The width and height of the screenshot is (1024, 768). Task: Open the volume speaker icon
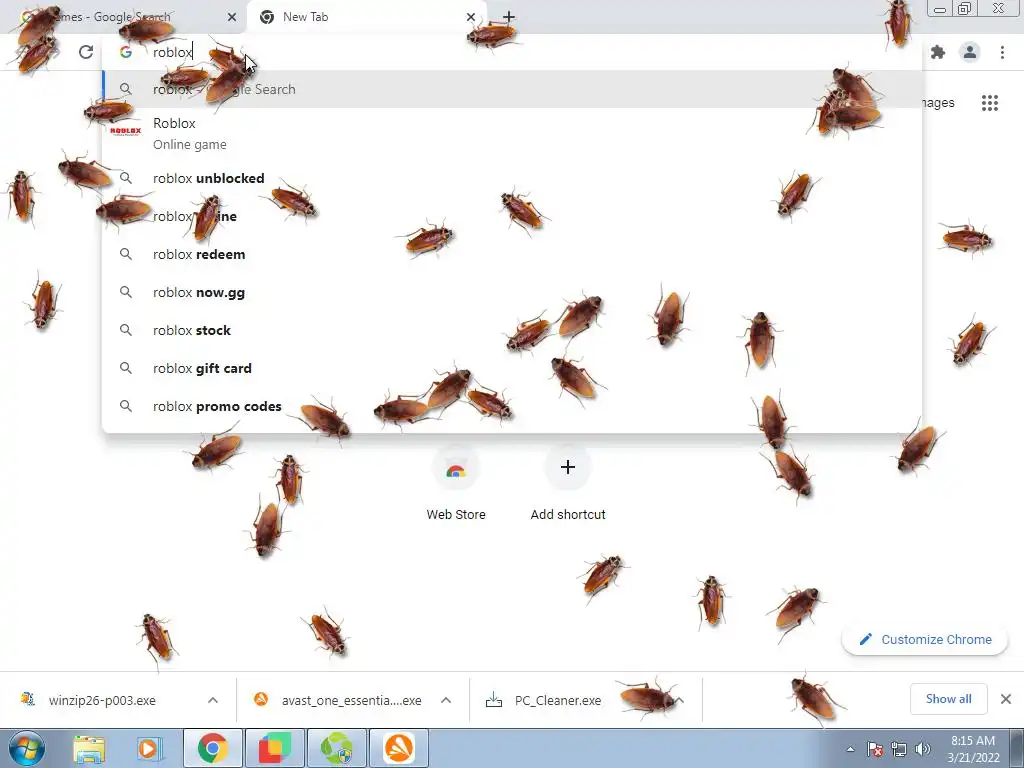coord(923,749)
